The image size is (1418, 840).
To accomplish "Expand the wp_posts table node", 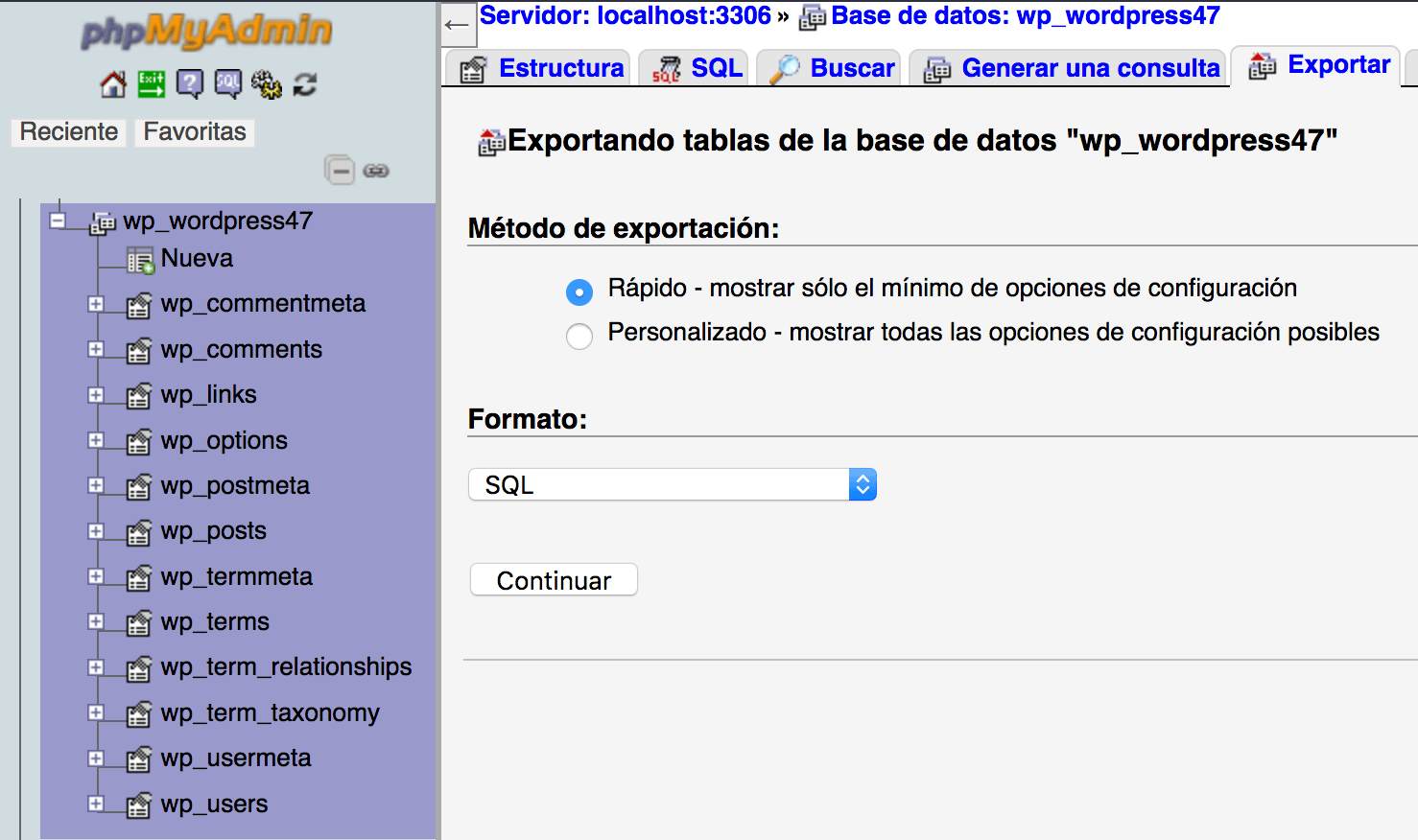I will 96,530.
